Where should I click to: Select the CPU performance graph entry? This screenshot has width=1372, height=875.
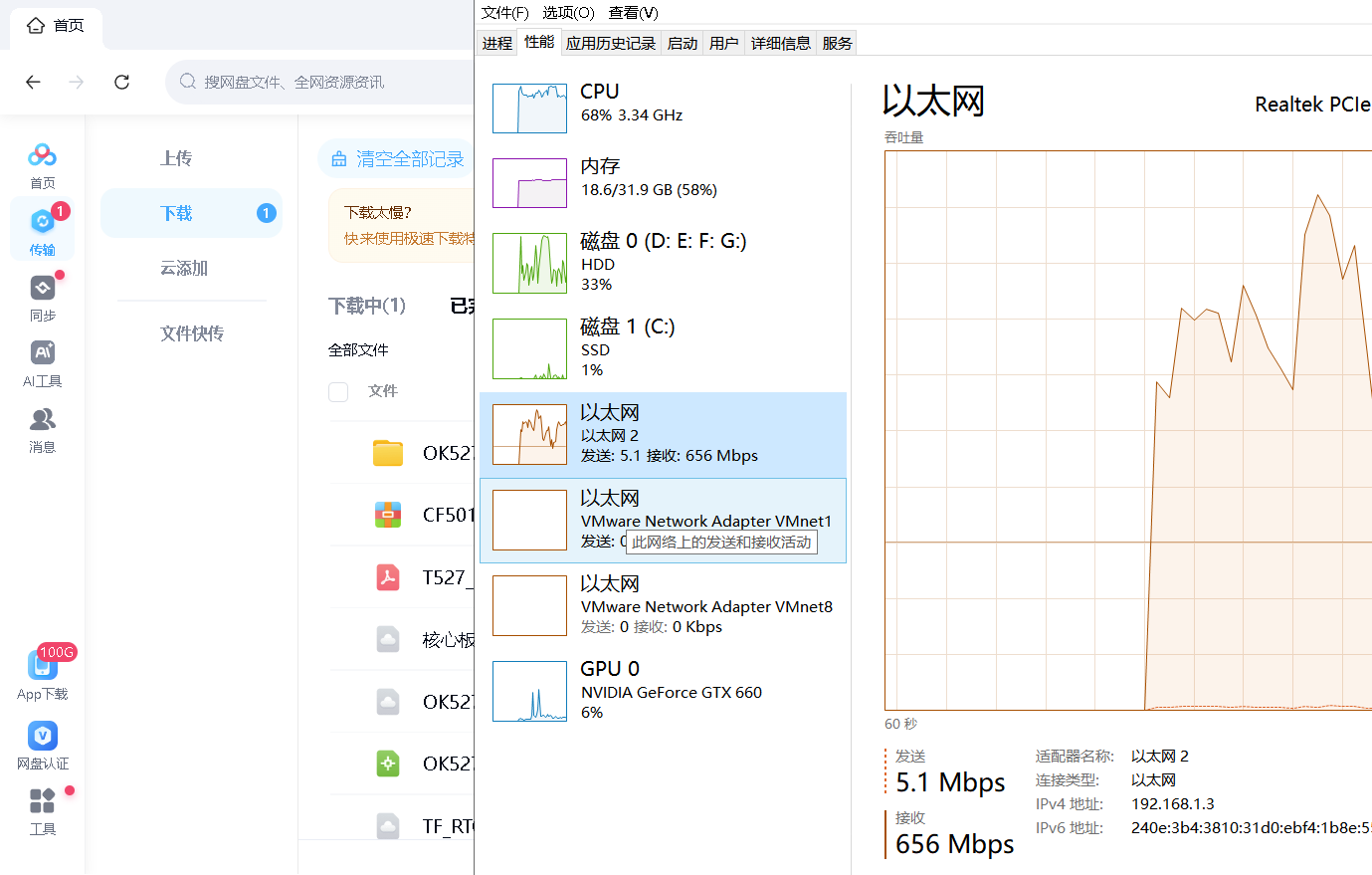[663, 108]
